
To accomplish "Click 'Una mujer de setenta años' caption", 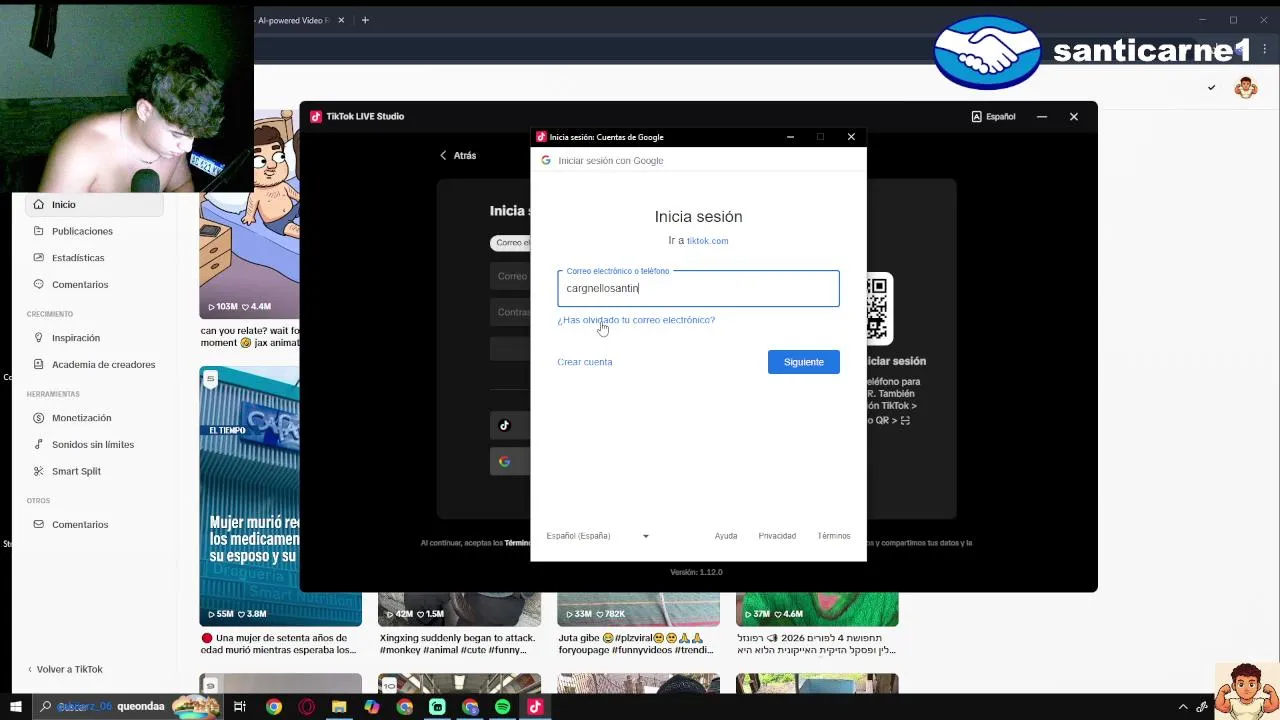I will point(278,644).
